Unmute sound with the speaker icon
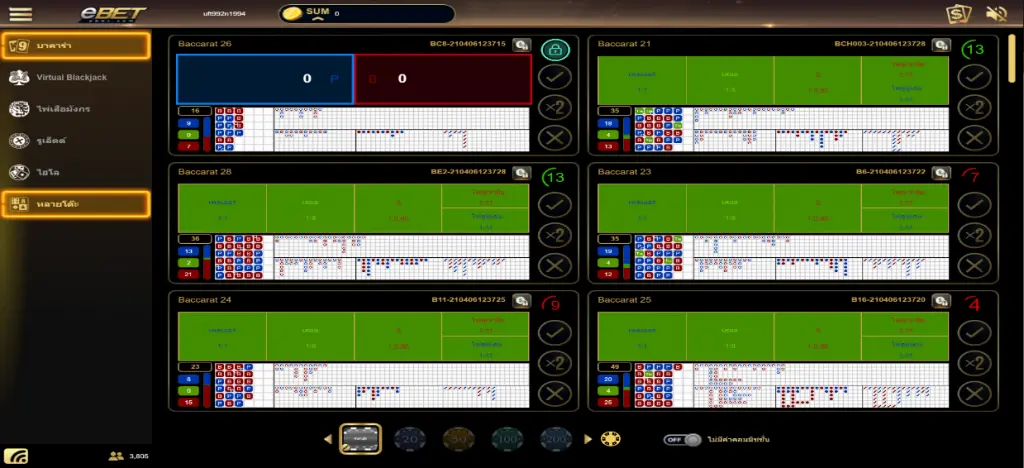This screenshot has height=468, width=1024. (995, 14)
